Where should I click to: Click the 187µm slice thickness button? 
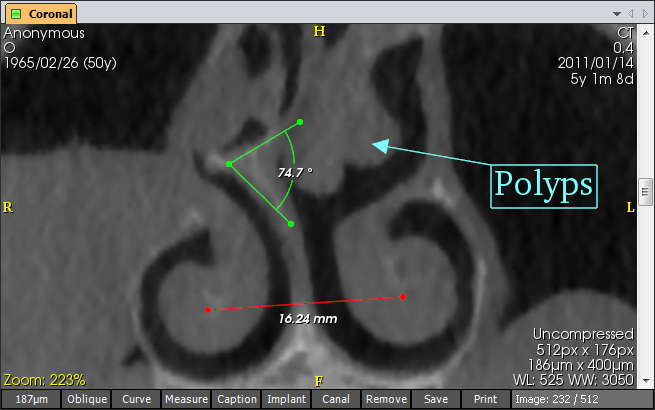pos(30,400)
